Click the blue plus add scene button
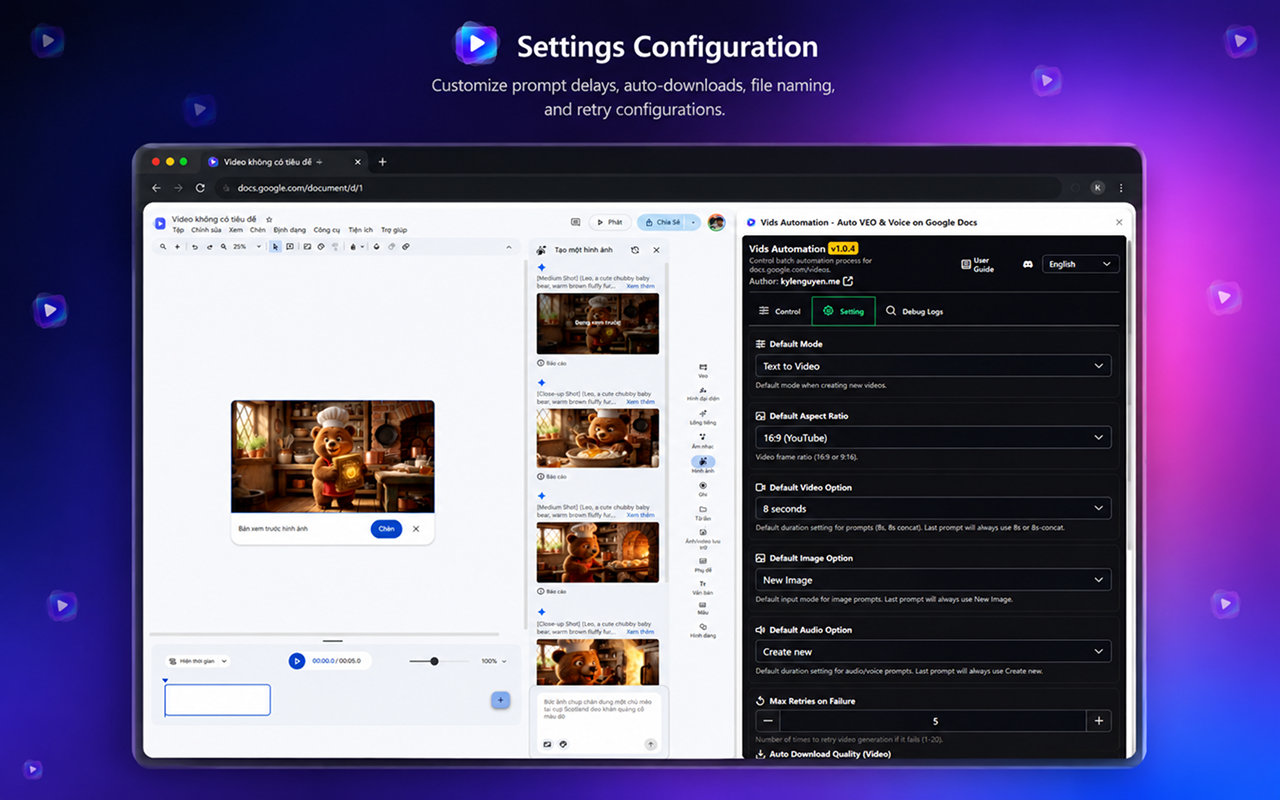Viewport: 1280px width, 800px height. 501,700
